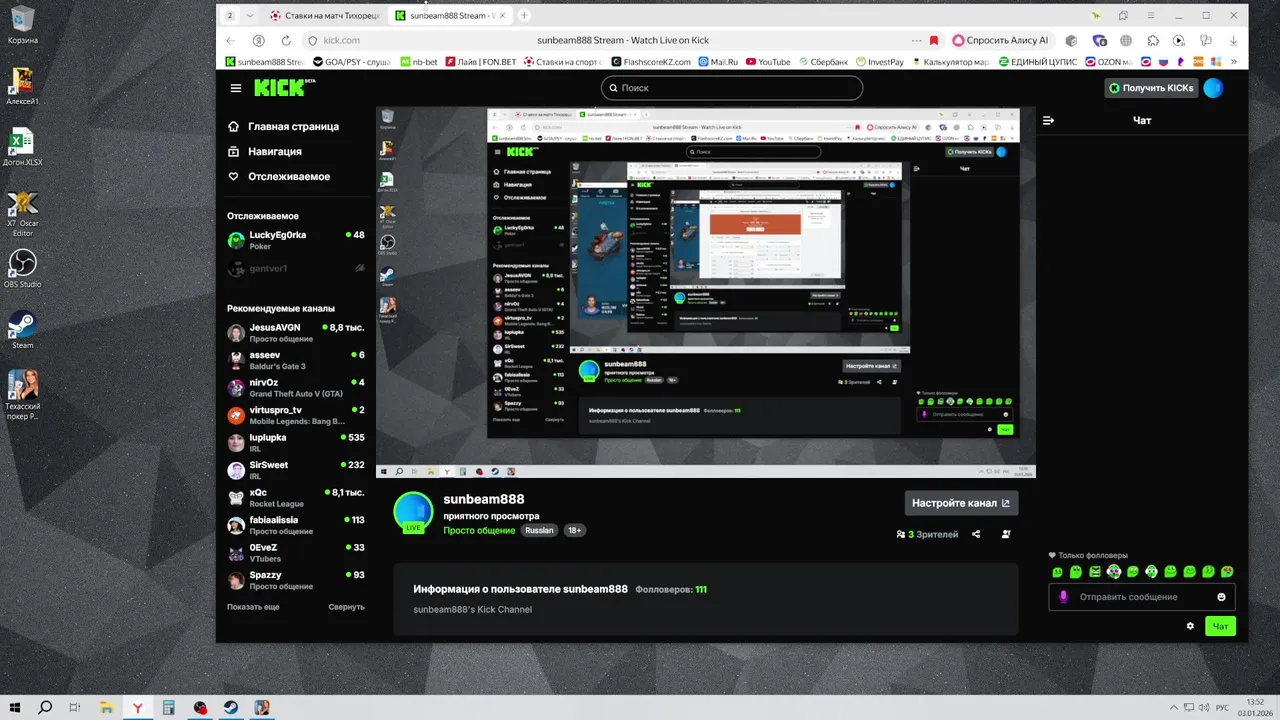The width and height of the screenshot is (1280, 720).
Task: Open SirSweet recommended channel
Action: coord(296,470)
